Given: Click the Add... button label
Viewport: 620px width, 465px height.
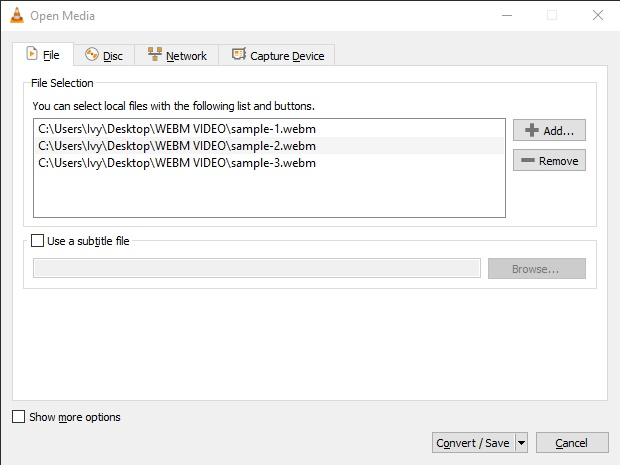Looking at the screenshot, I should 558,131.
